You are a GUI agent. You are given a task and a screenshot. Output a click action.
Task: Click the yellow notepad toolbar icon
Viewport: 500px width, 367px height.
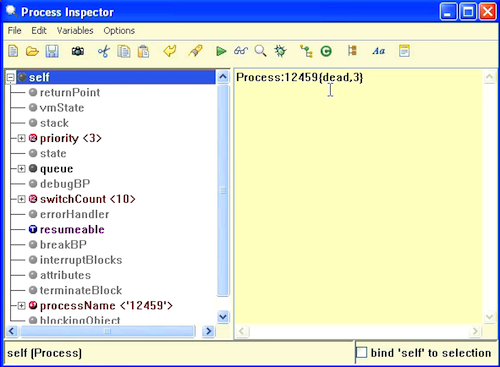[404, 51]
